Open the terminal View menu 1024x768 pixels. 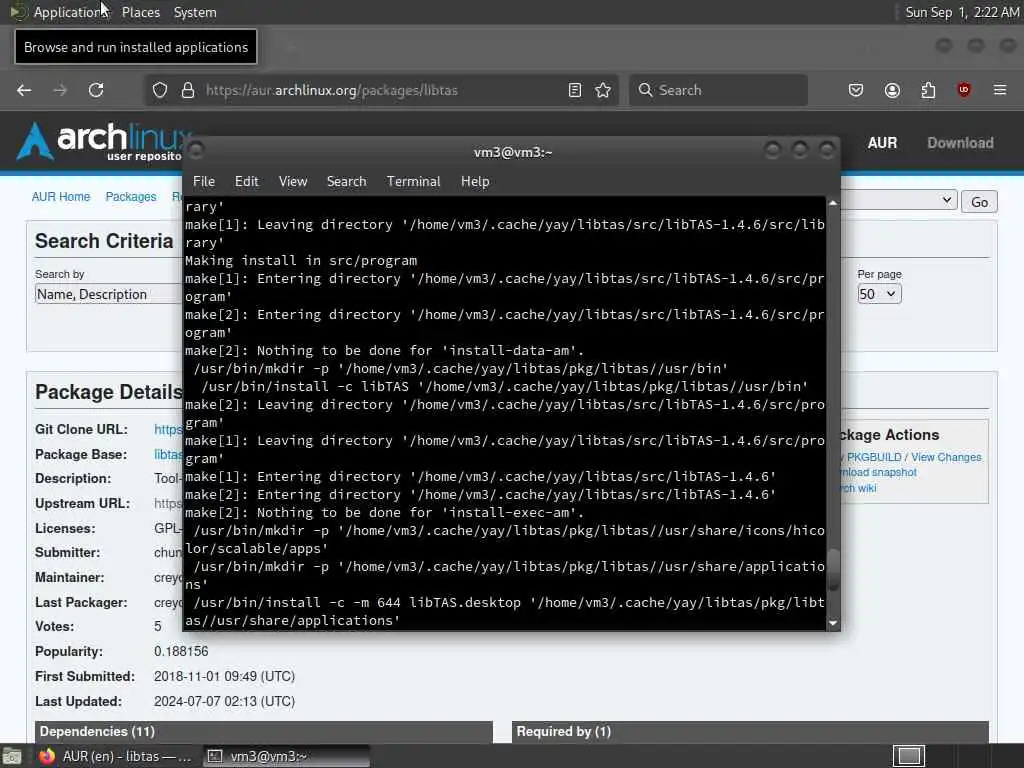pos(293,182)
